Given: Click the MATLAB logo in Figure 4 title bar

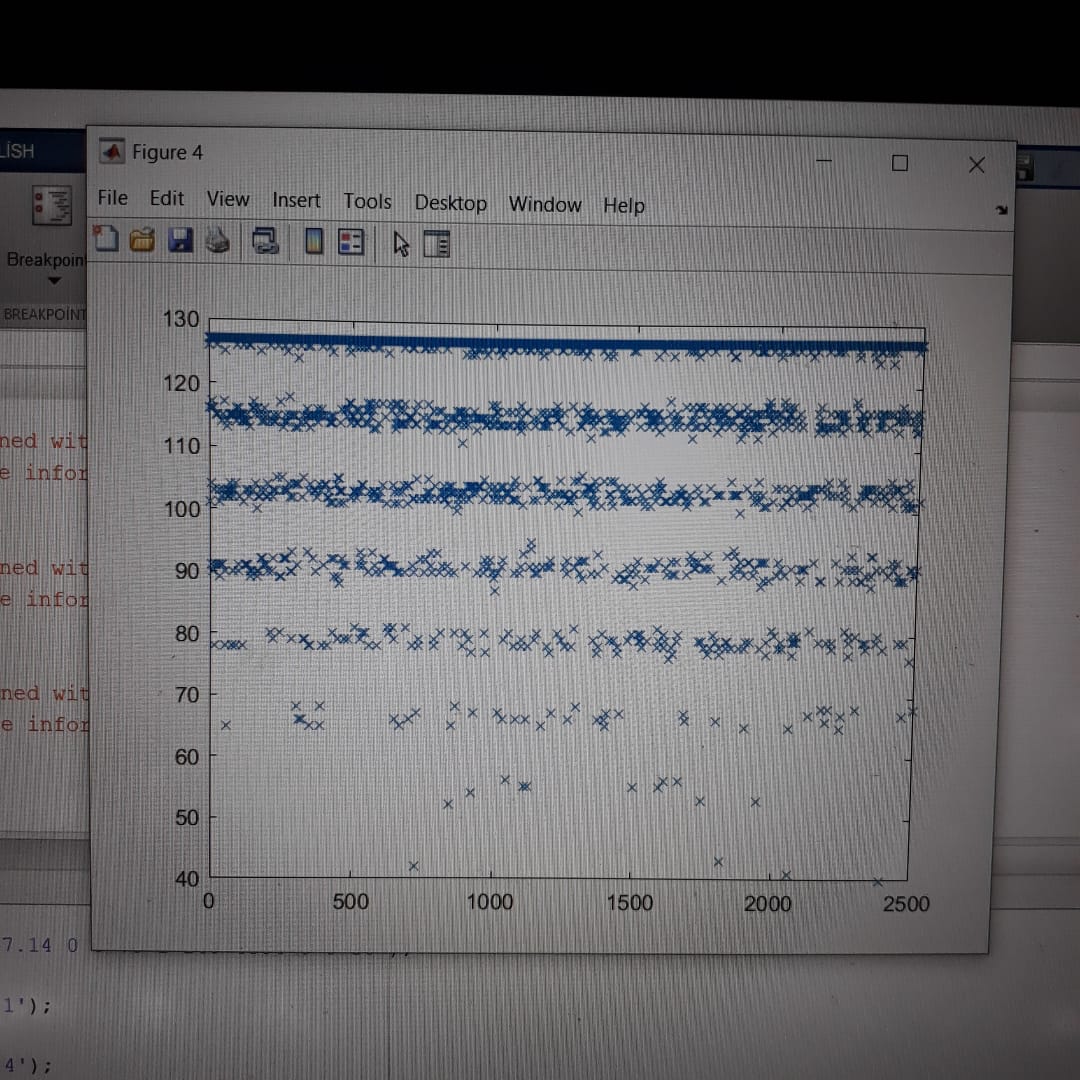Looking at the screenshot, I should click(x=112, y=151).
